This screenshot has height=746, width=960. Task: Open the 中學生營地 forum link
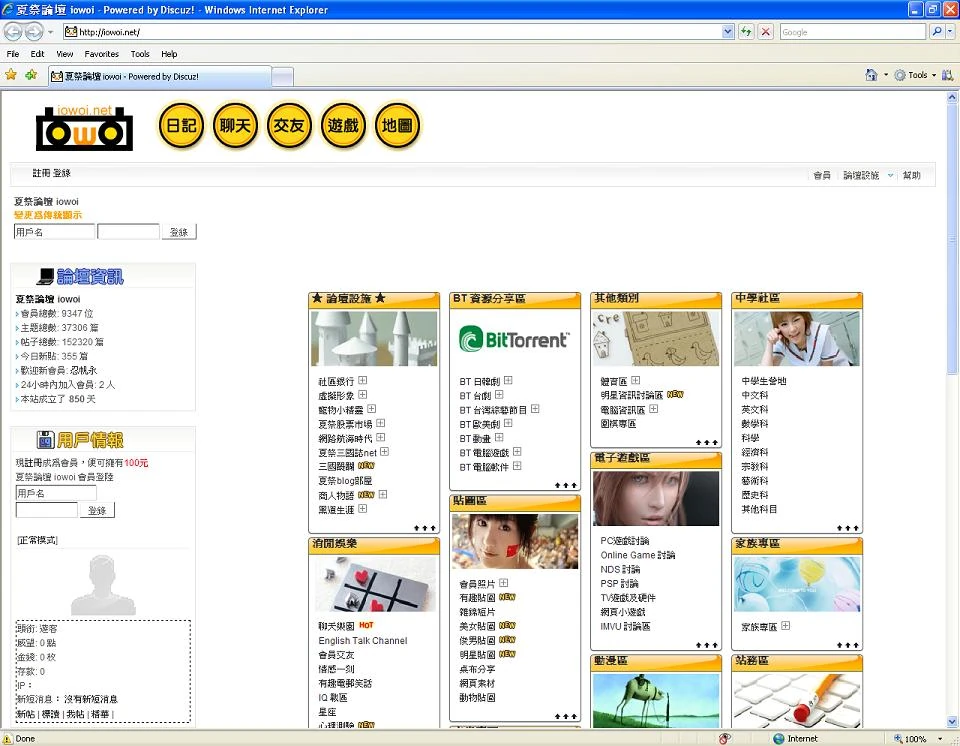763,380
